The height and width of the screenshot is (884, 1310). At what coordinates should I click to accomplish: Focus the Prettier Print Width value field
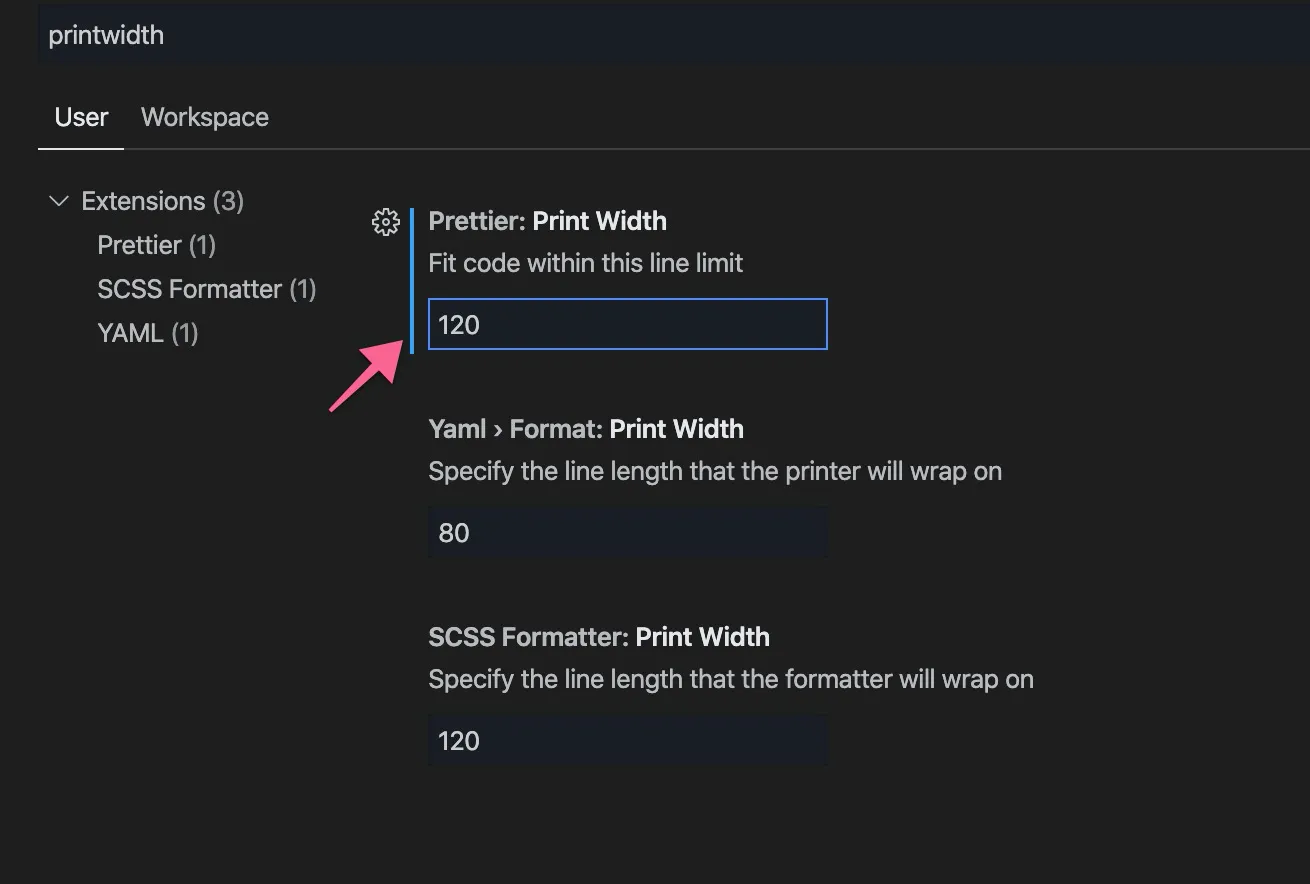tap(627, 324)
